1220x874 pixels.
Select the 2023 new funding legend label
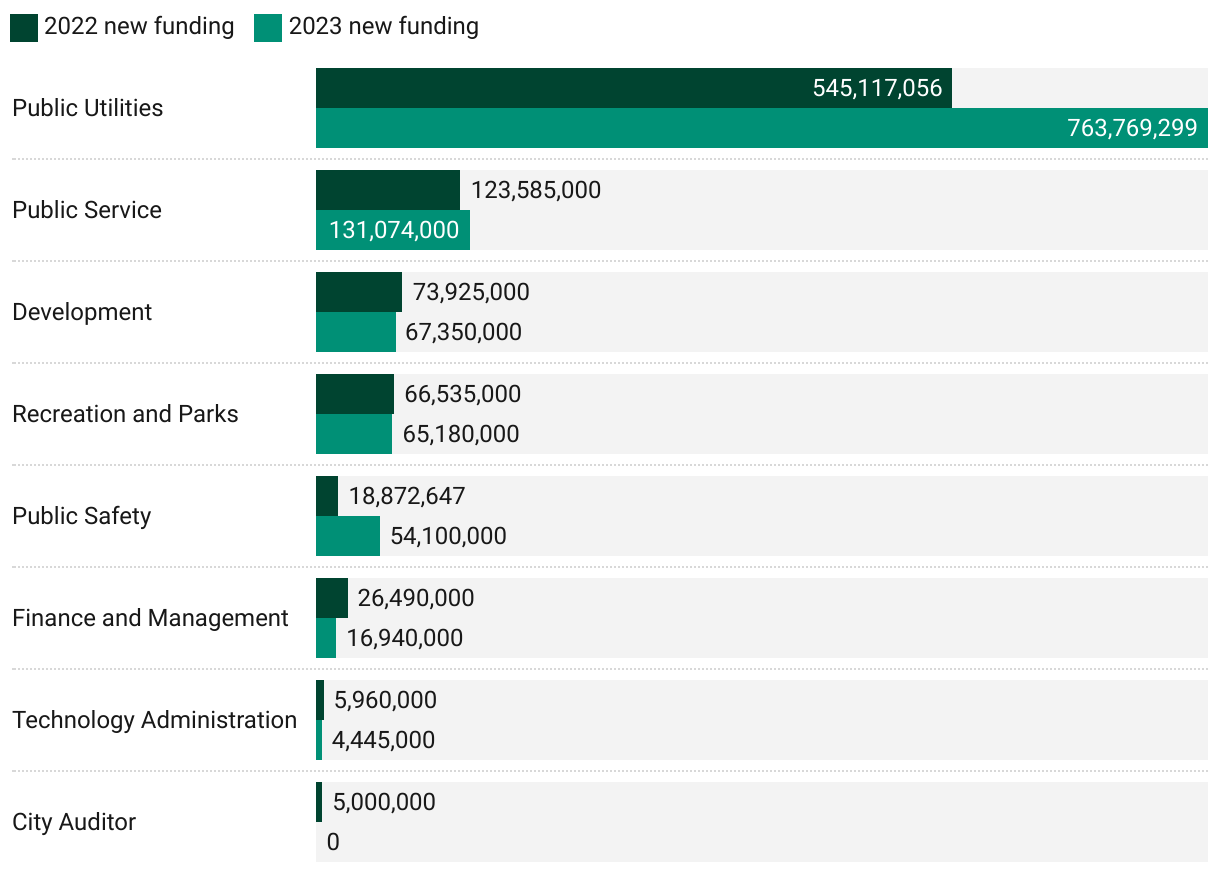tap(384, 27)
